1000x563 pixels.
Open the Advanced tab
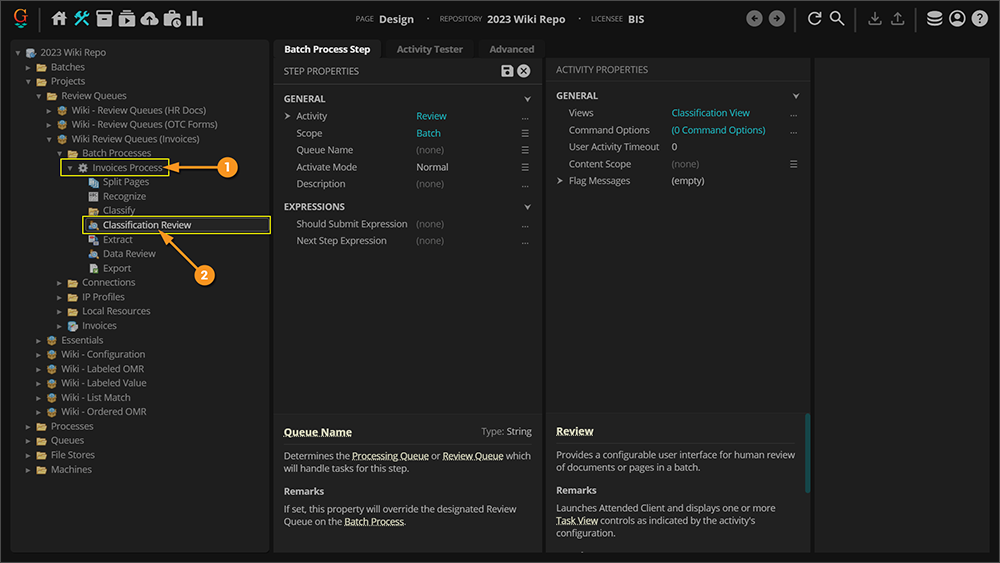pyautogui.click(x=511, y=49)
